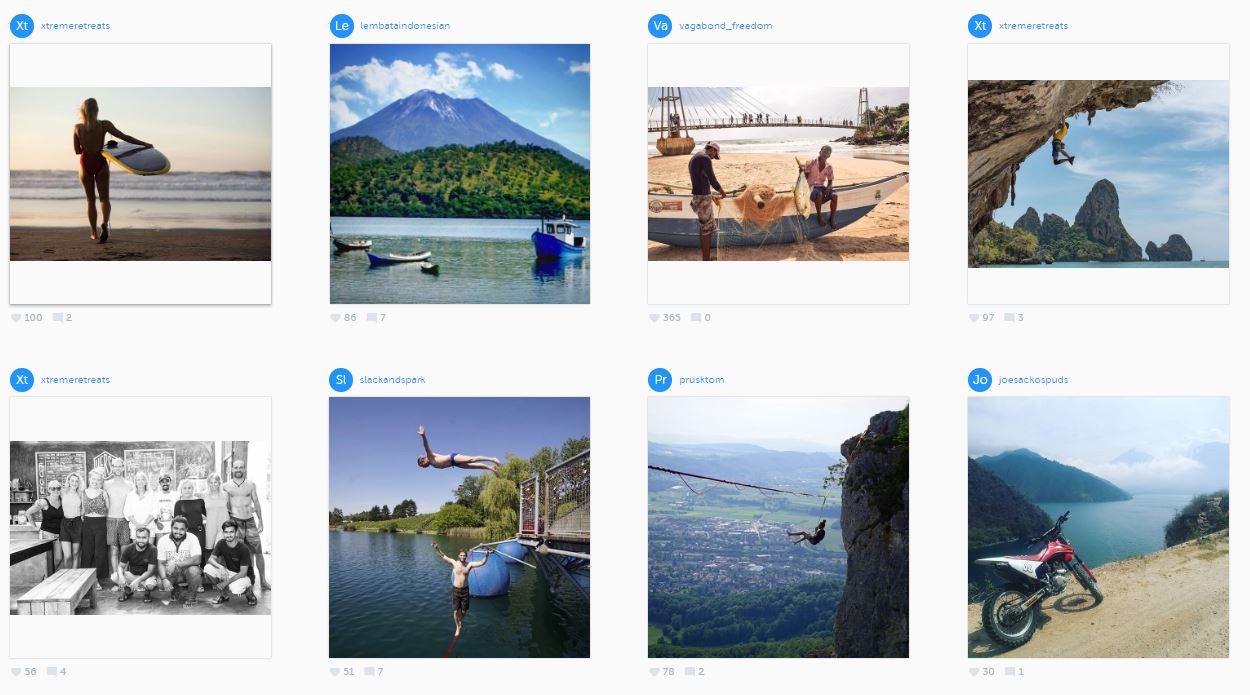Viewport: 1250px width, 695px height.
Task: Click comment icon under cliff highline photo
Action: click(x=690, y=672)
